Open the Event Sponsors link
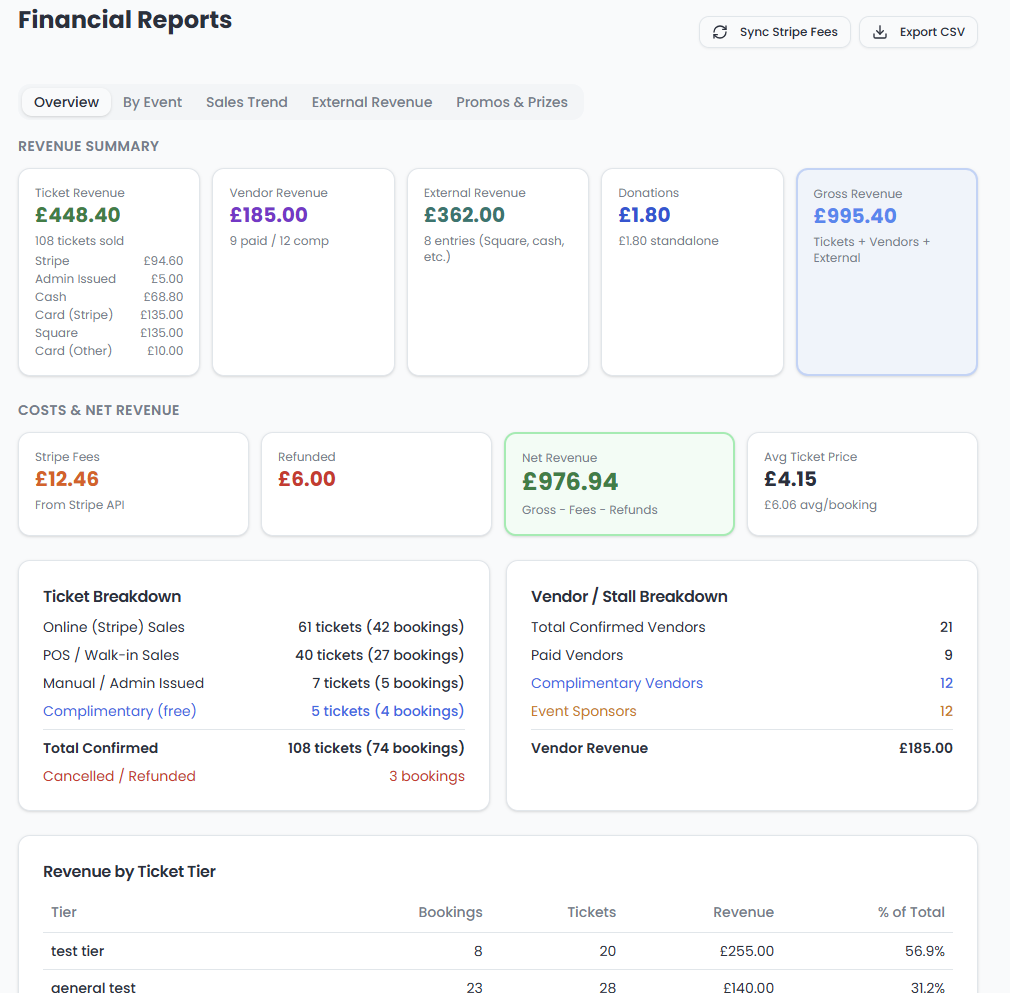Viewport: 1010px width, 993px height. pos(584,711)
